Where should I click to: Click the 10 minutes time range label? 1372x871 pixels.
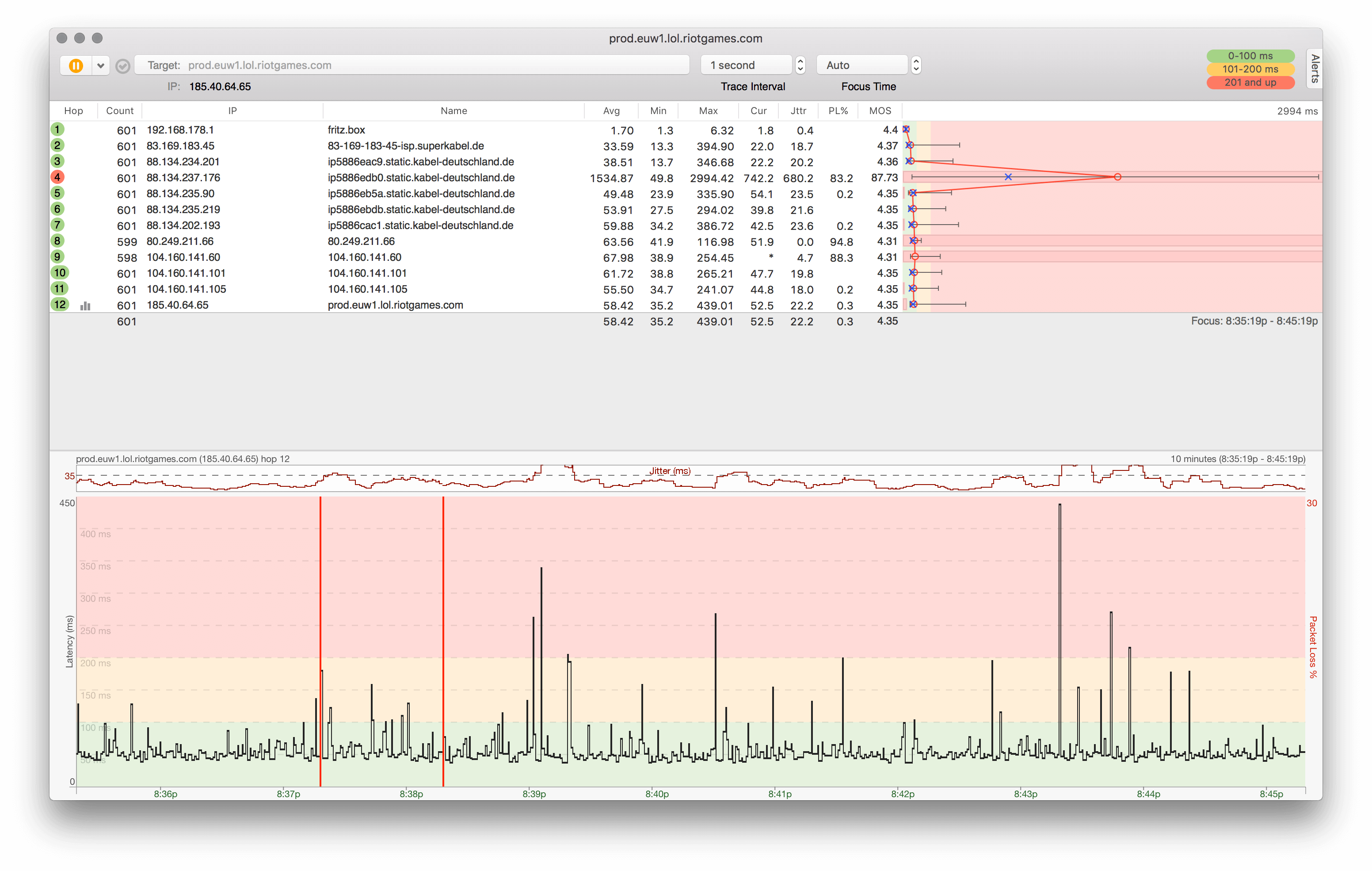(1238, 459)
